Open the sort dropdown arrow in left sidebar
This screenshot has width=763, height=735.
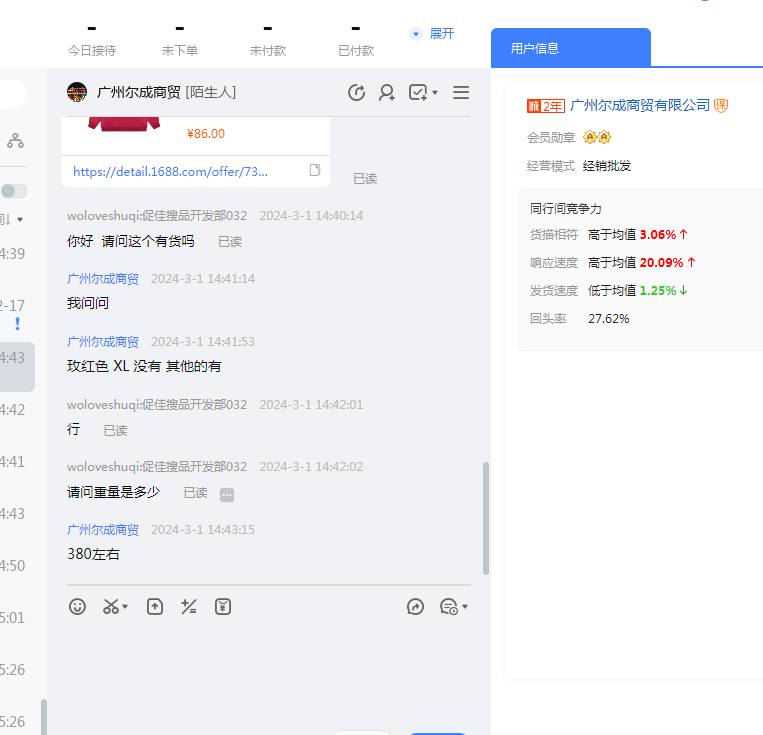[x=19, y=219]
